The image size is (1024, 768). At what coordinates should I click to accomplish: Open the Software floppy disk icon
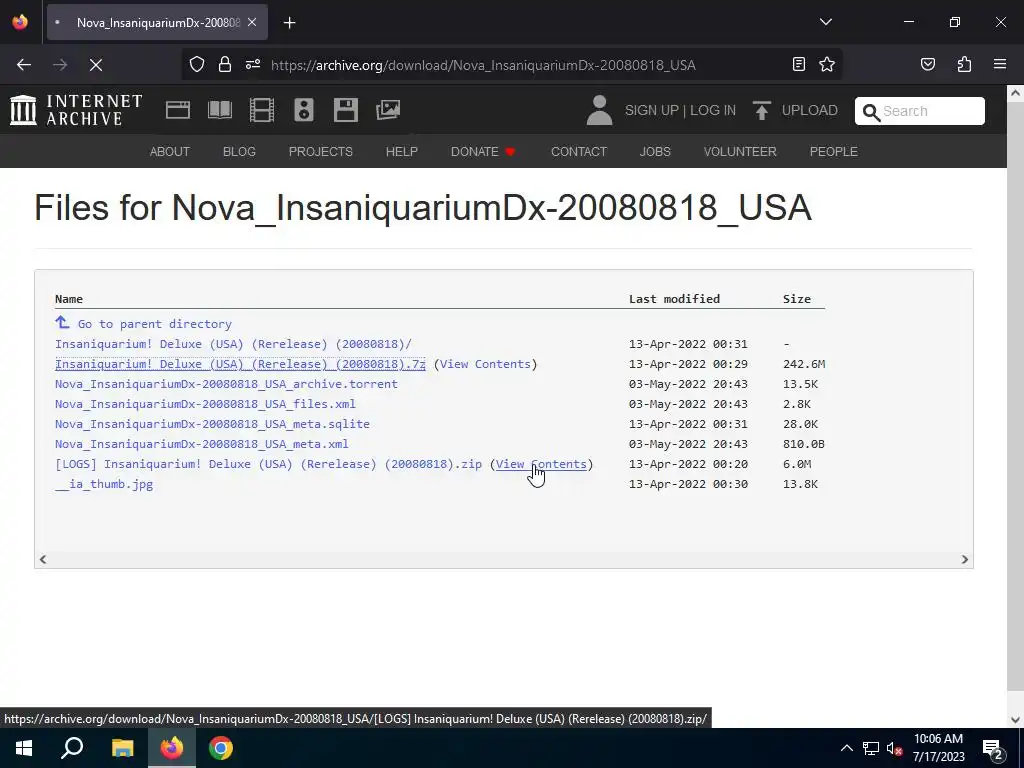point(345,110)
